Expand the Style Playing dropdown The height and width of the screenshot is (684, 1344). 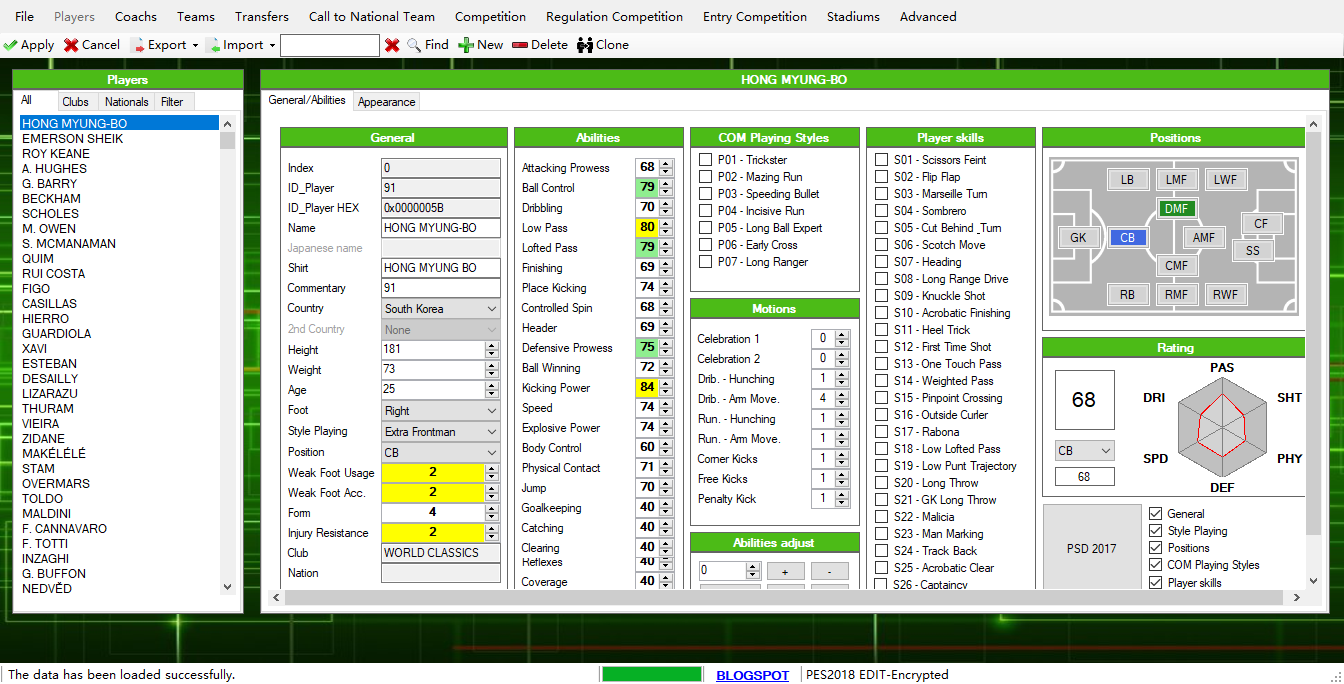[x=441, y=432]
